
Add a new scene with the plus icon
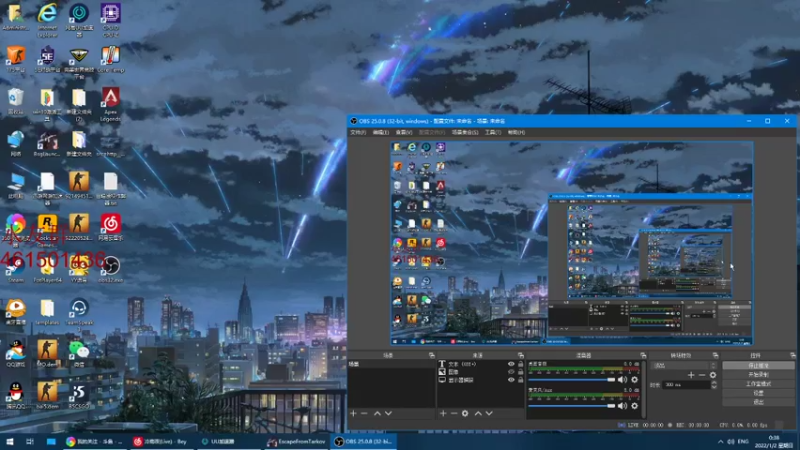353,413
